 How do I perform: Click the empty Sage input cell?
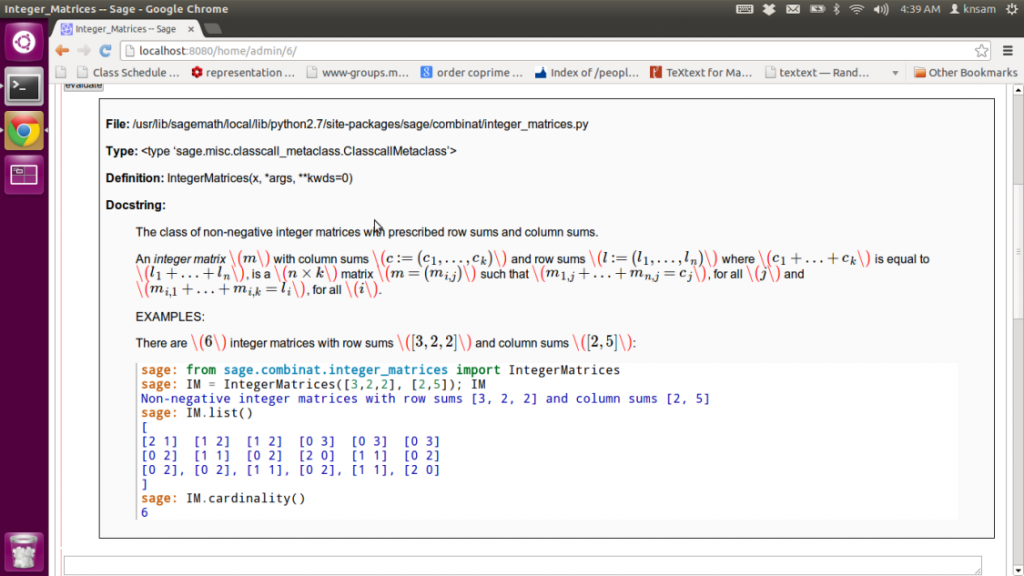[x=522, y=565]
